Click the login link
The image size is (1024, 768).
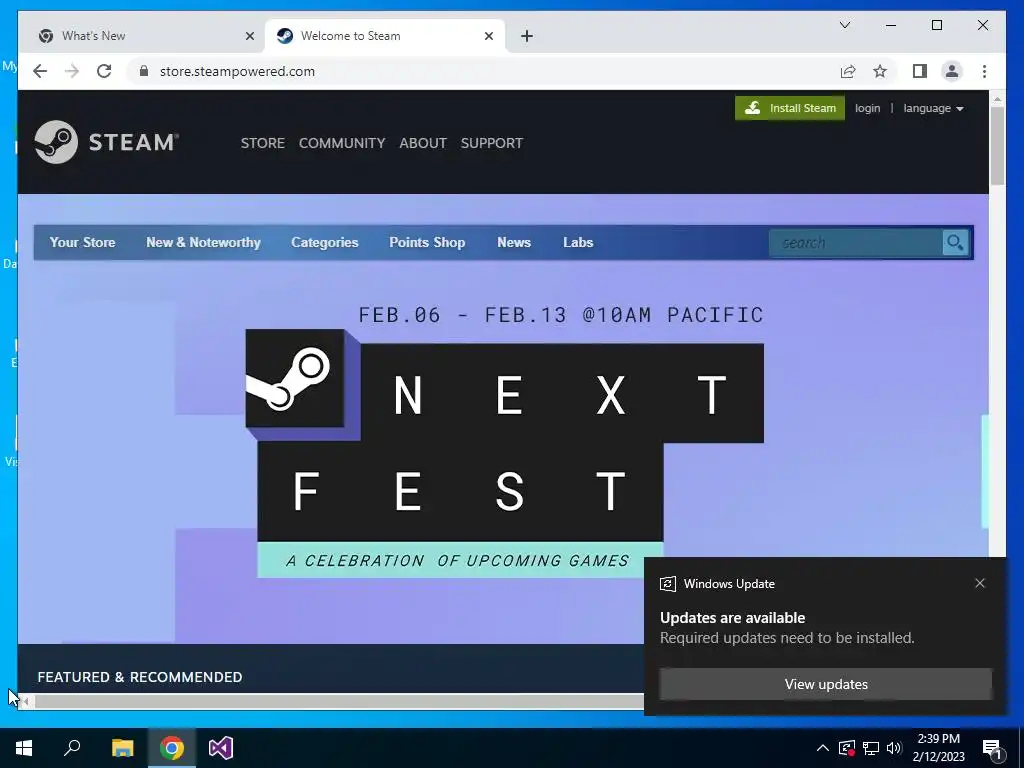coord(867,108)
